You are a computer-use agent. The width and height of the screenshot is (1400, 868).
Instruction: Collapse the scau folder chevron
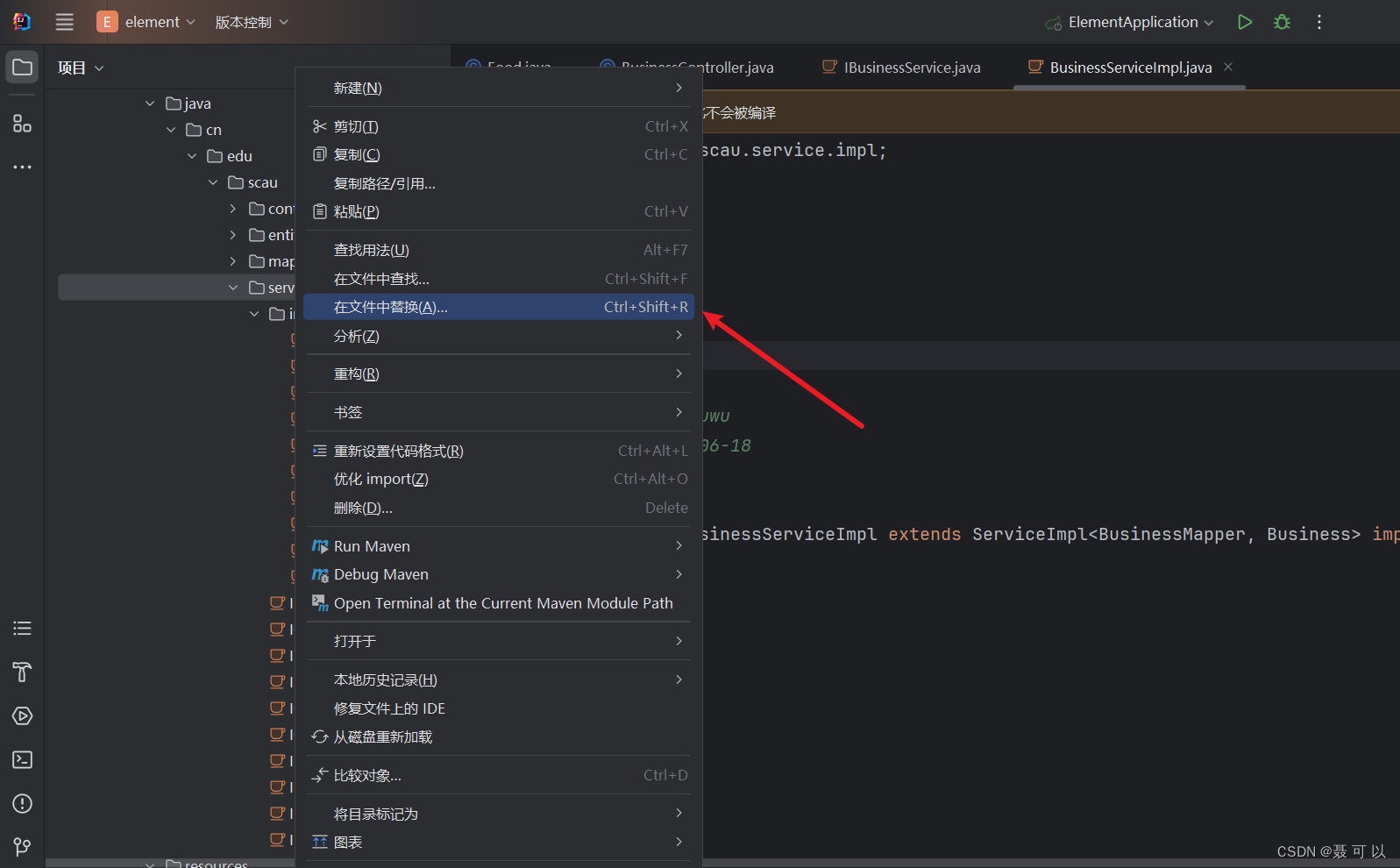(213, 182)
